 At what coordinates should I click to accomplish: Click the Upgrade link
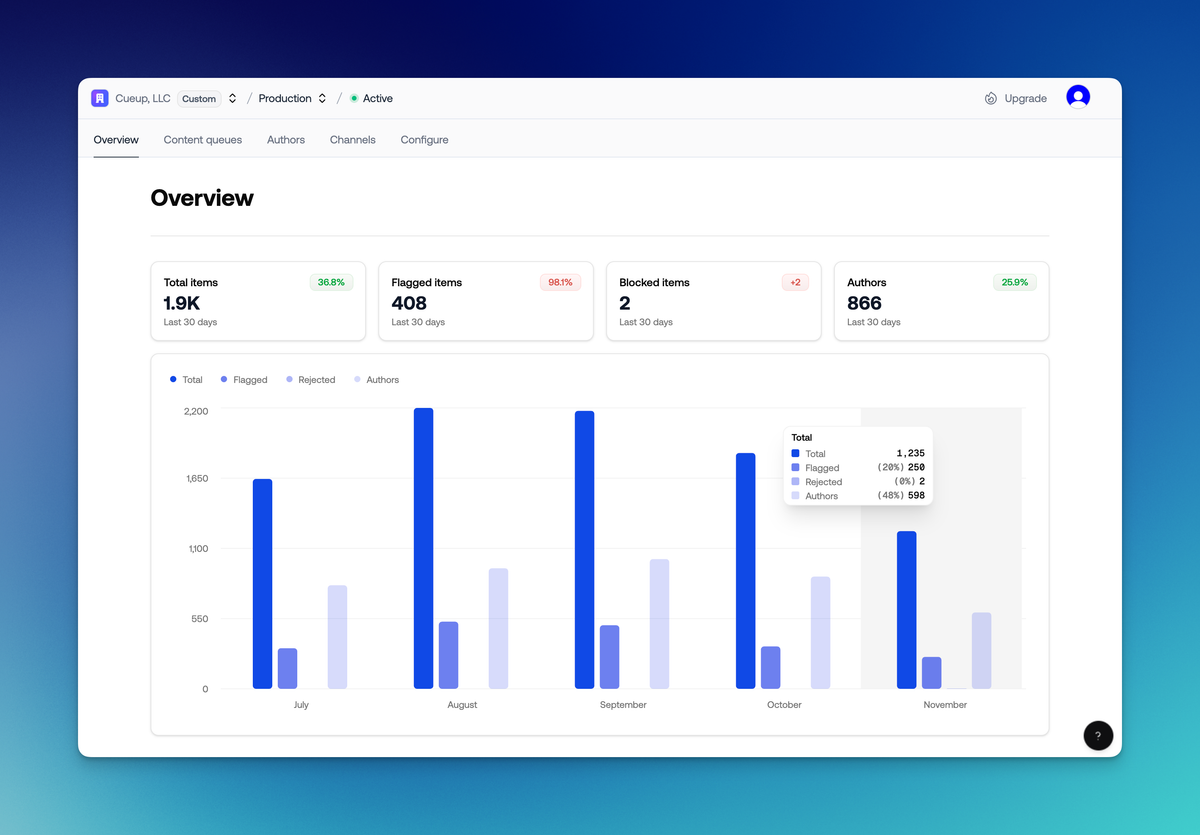coord(1025,97)
